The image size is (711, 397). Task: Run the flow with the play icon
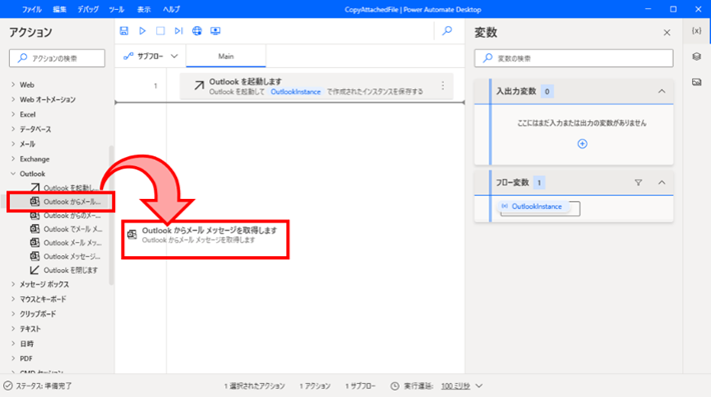point(142,31)
